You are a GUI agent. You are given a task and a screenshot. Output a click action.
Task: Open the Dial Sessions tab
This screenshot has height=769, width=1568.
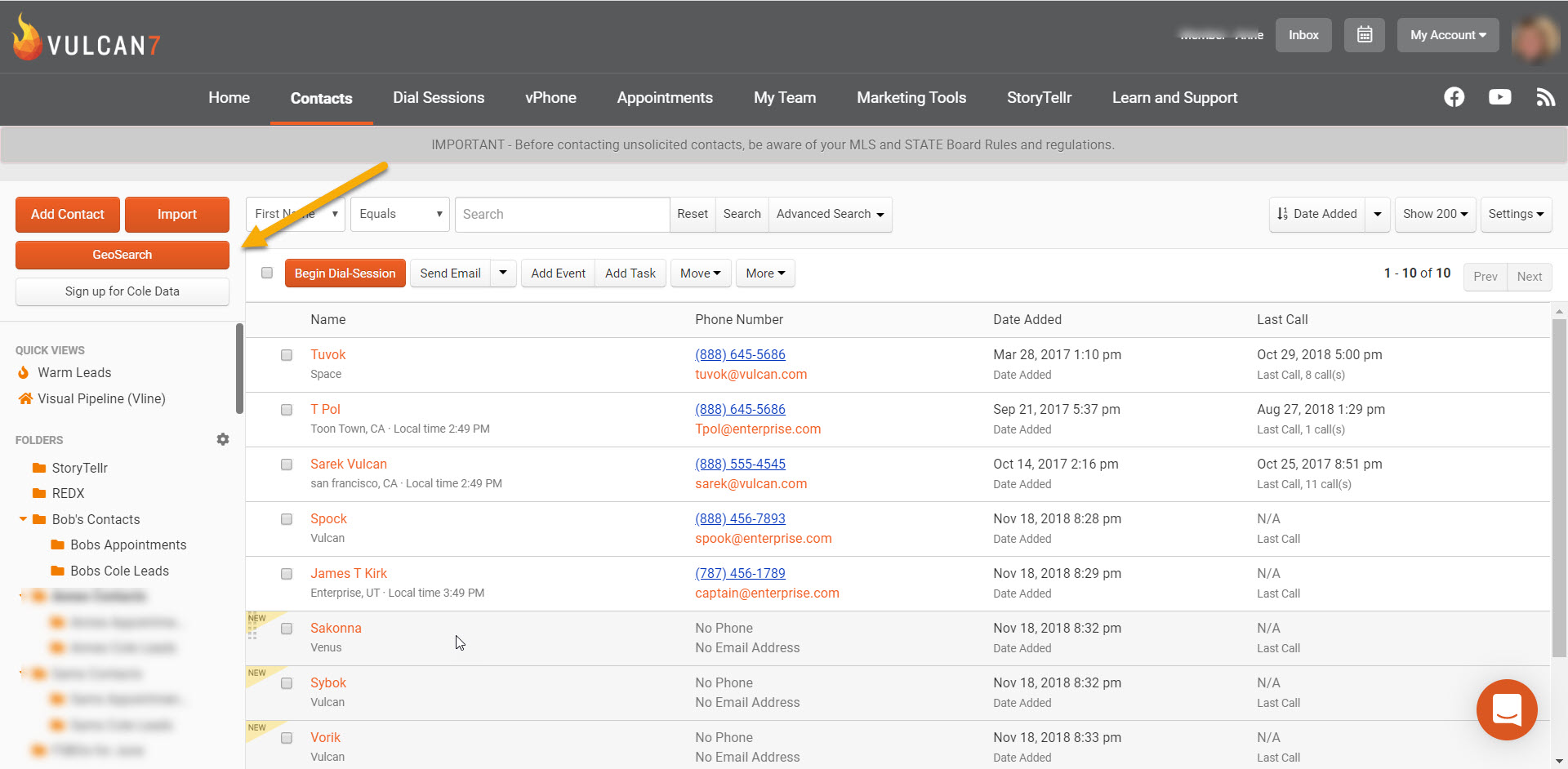point(439,98)
